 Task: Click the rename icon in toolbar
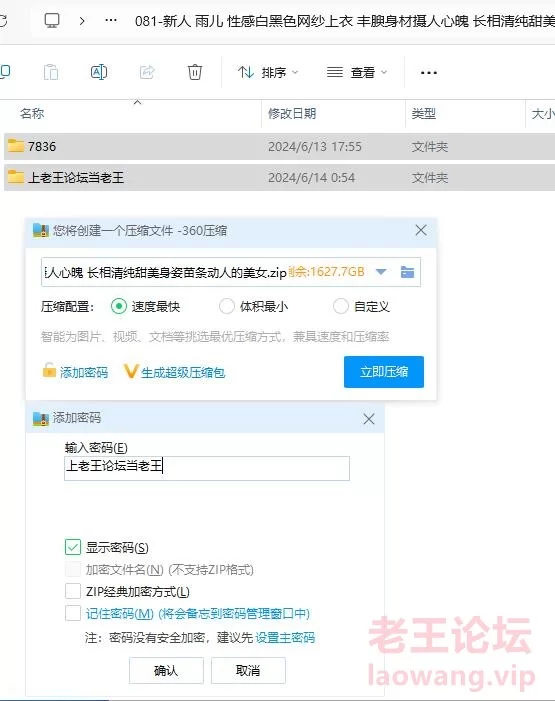[99, 72]
